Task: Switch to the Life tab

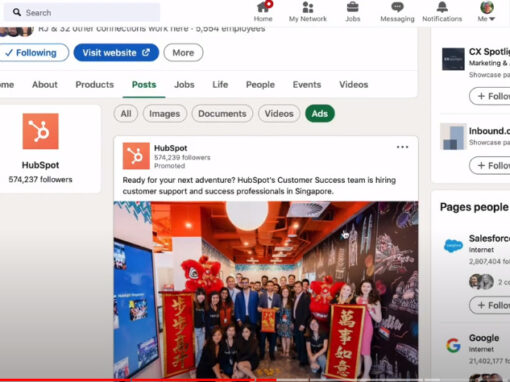Action: 220,85
